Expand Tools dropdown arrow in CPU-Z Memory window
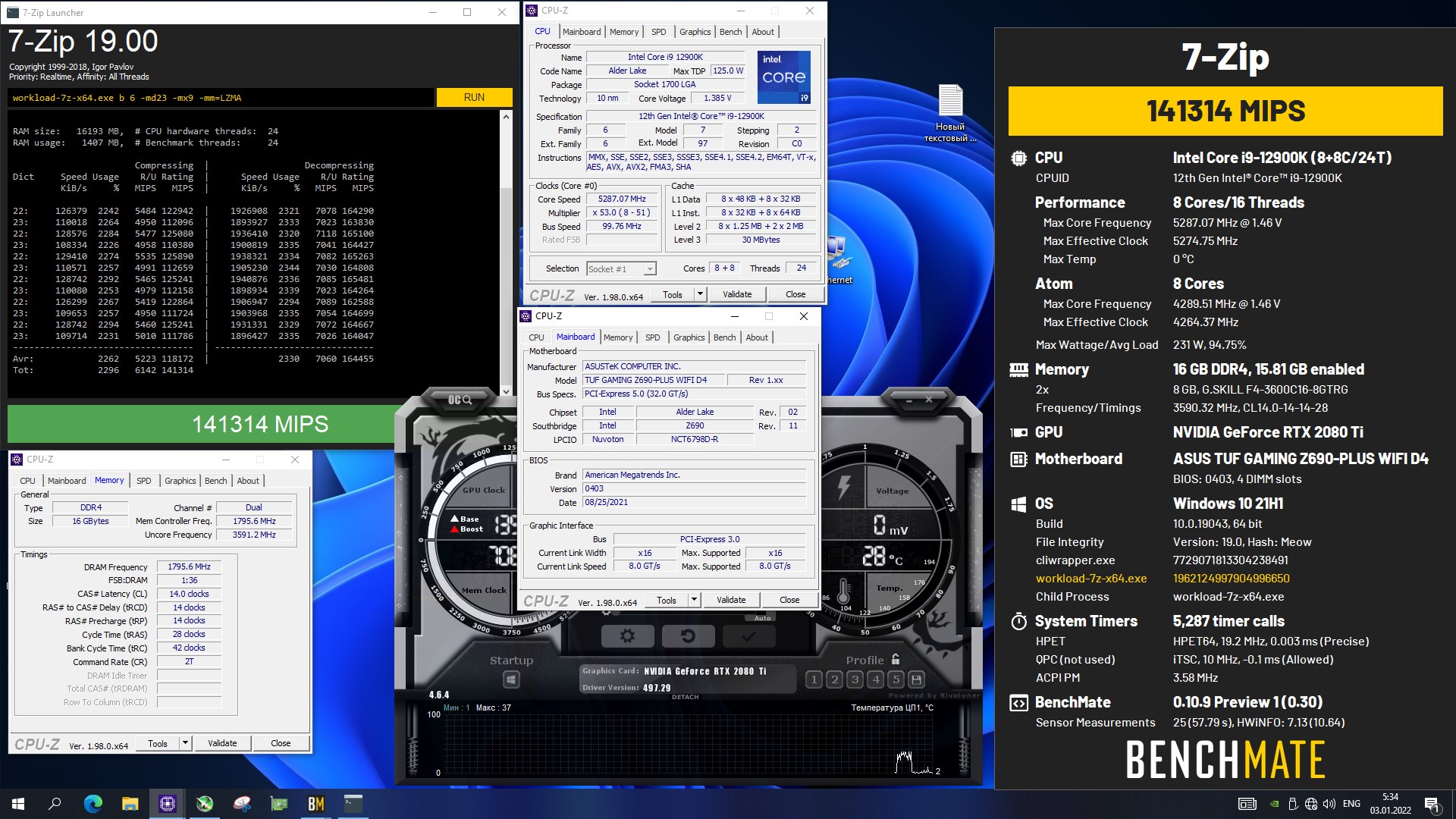This screenshot has width=1456, height=819. point(185,743)
